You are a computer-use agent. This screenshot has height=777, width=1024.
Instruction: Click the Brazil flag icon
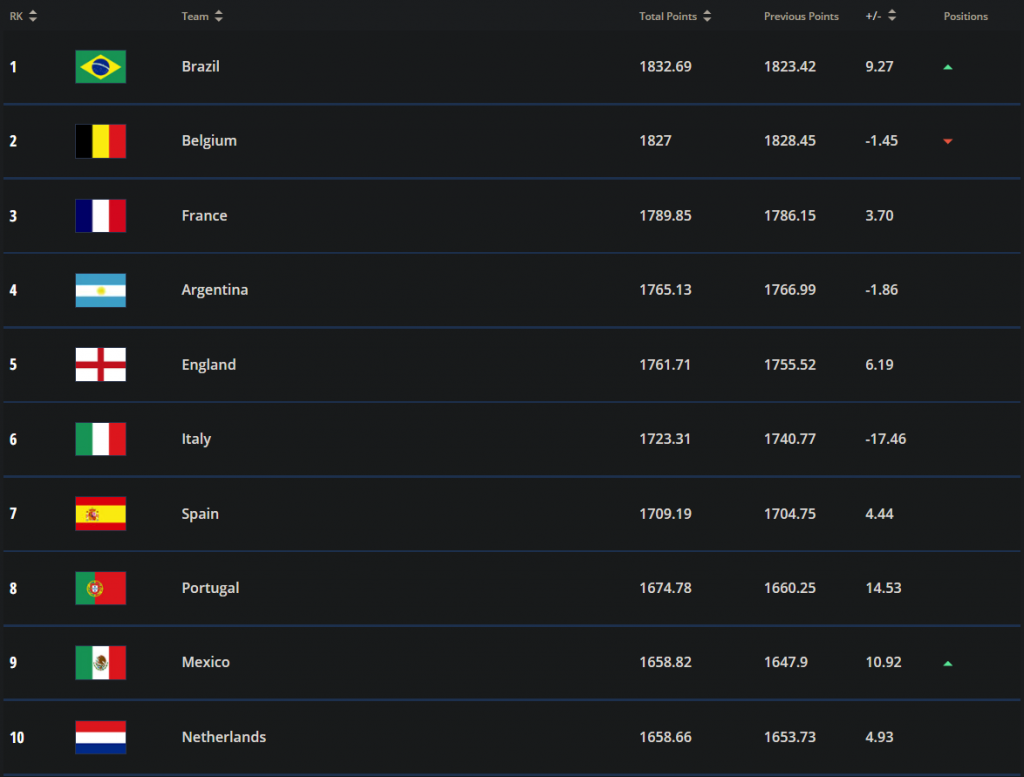pos(100,67)
